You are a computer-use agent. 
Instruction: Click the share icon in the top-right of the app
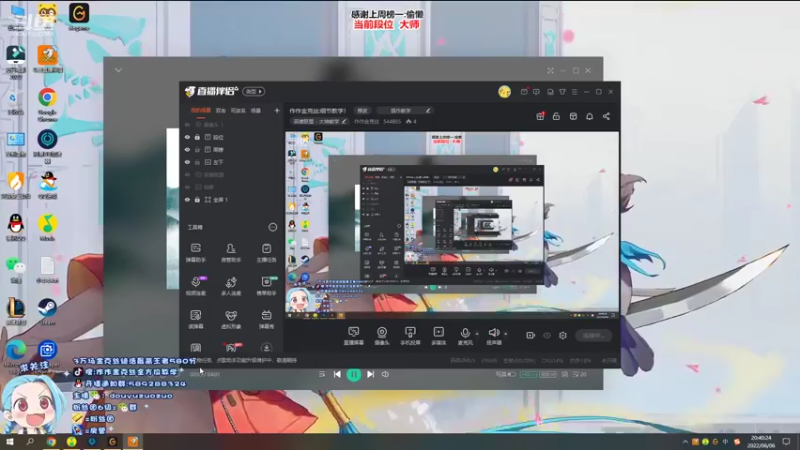(606, 116)
